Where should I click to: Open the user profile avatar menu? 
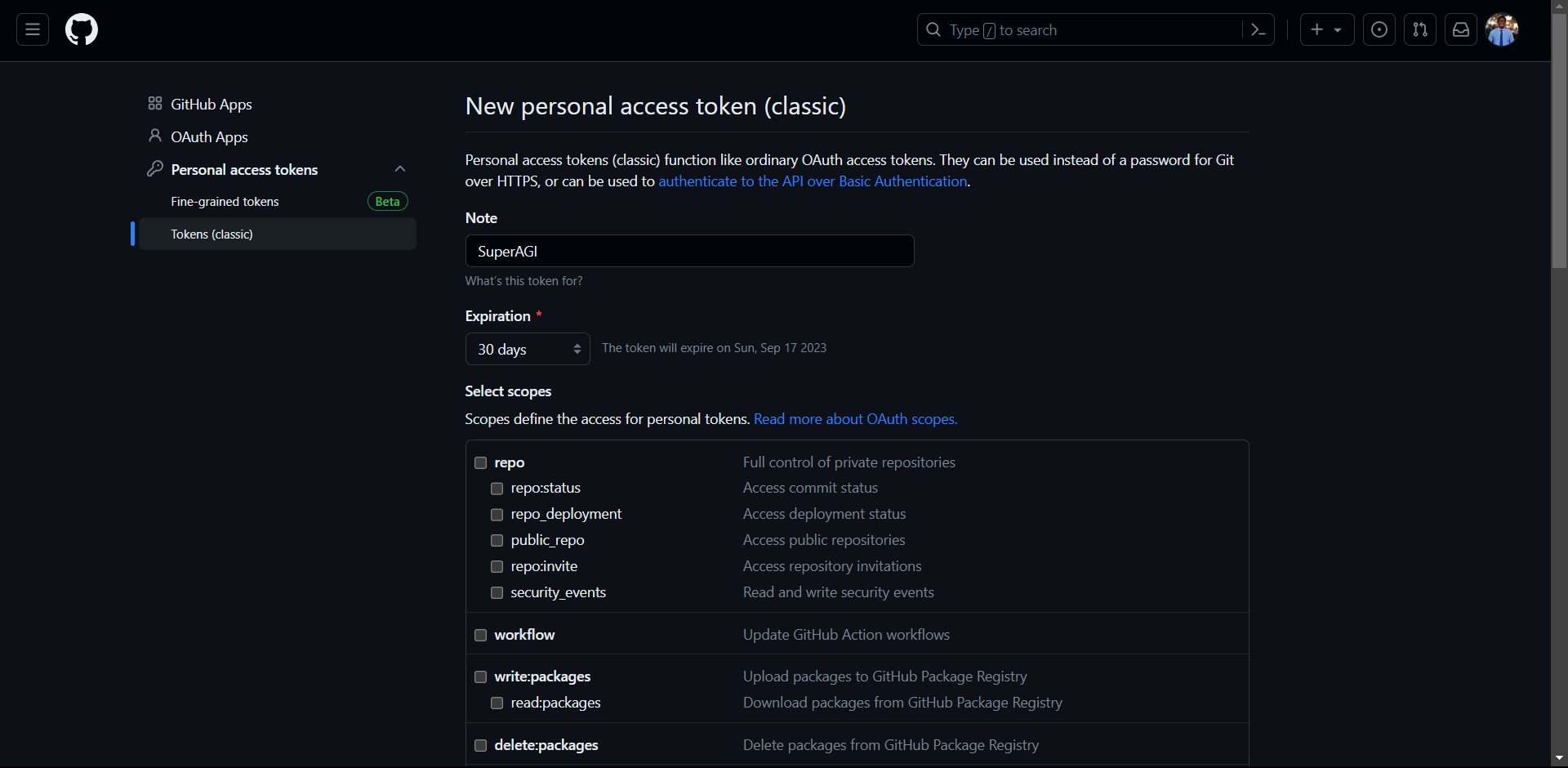1502,30
